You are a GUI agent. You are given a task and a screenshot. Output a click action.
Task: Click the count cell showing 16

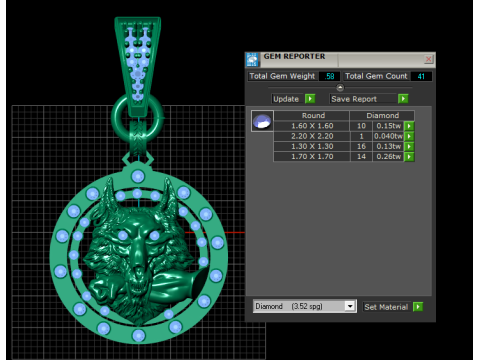[361, 146]
